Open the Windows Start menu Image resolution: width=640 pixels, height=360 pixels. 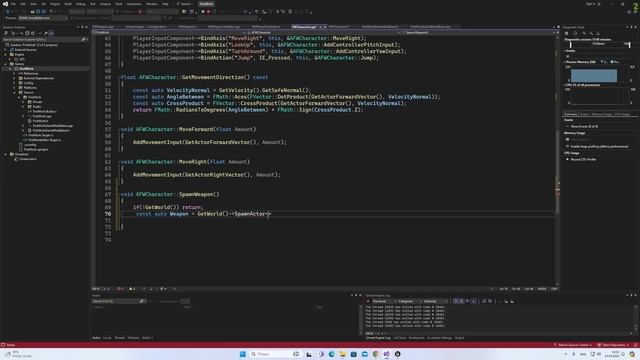pyautogui.click(x=242, y=354)
